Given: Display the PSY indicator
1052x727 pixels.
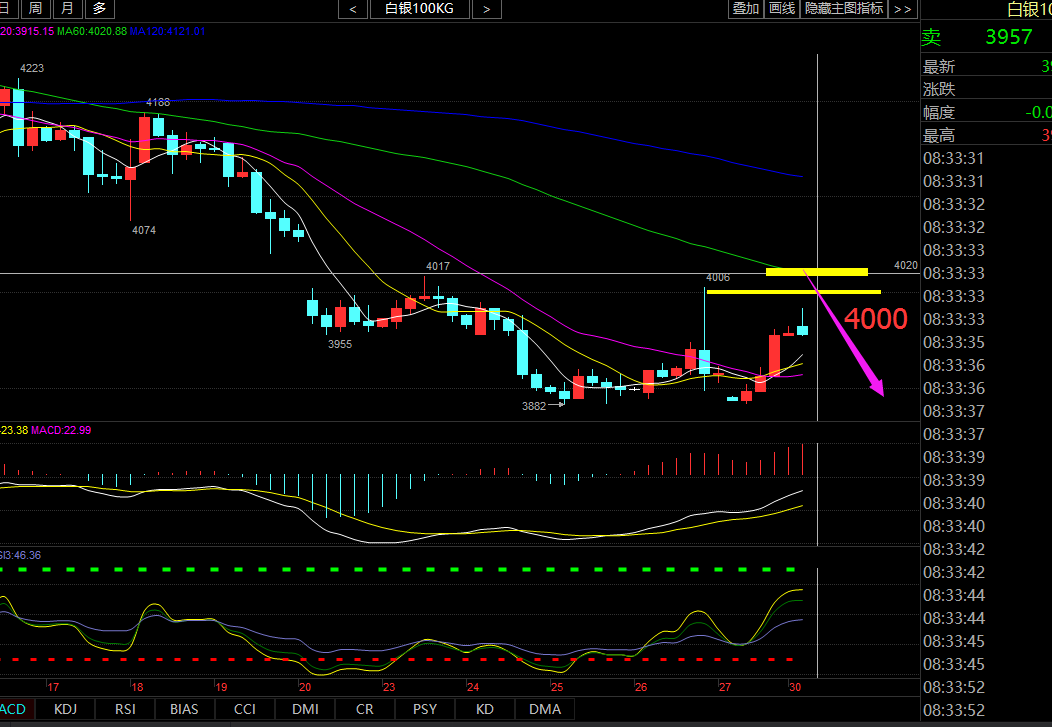Looking at the screenshot, I should click(425, 709).
